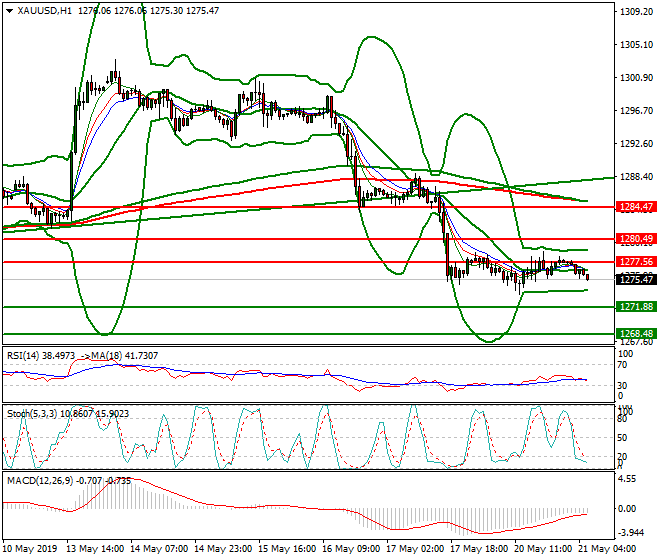This screenshot has width=660, height=560.
Task: Click the 1296.70 price scale value
Action: (636, 111)
